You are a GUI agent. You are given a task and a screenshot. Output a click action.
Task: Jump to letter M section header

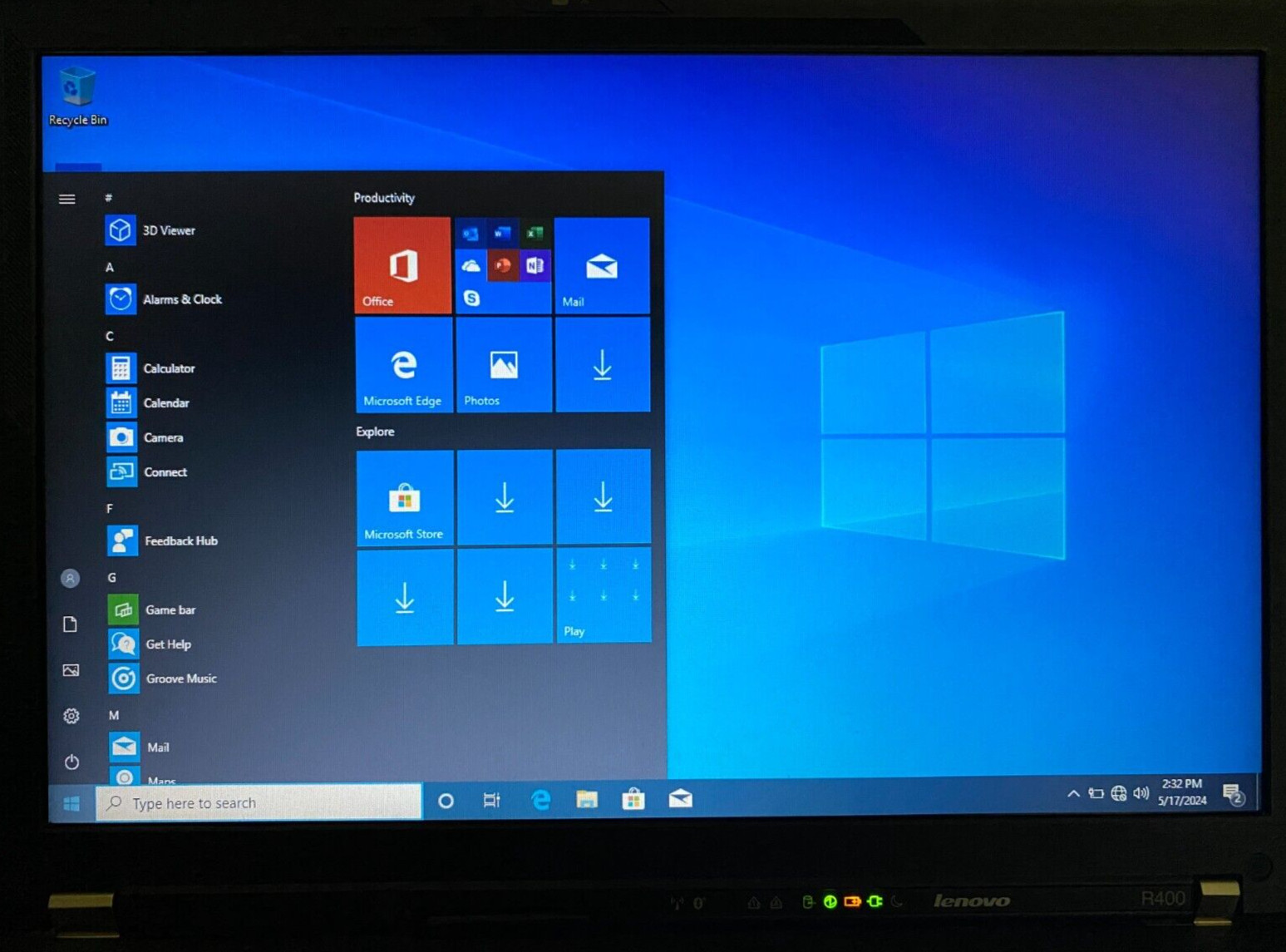click(x=114, y=715)
